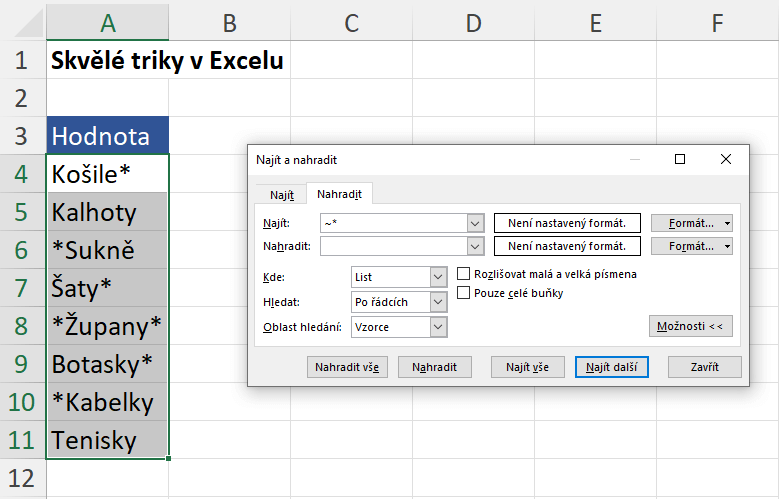779x499 pixels.
Task: Click the Nahradit vše button
Action: click(347, 367)
